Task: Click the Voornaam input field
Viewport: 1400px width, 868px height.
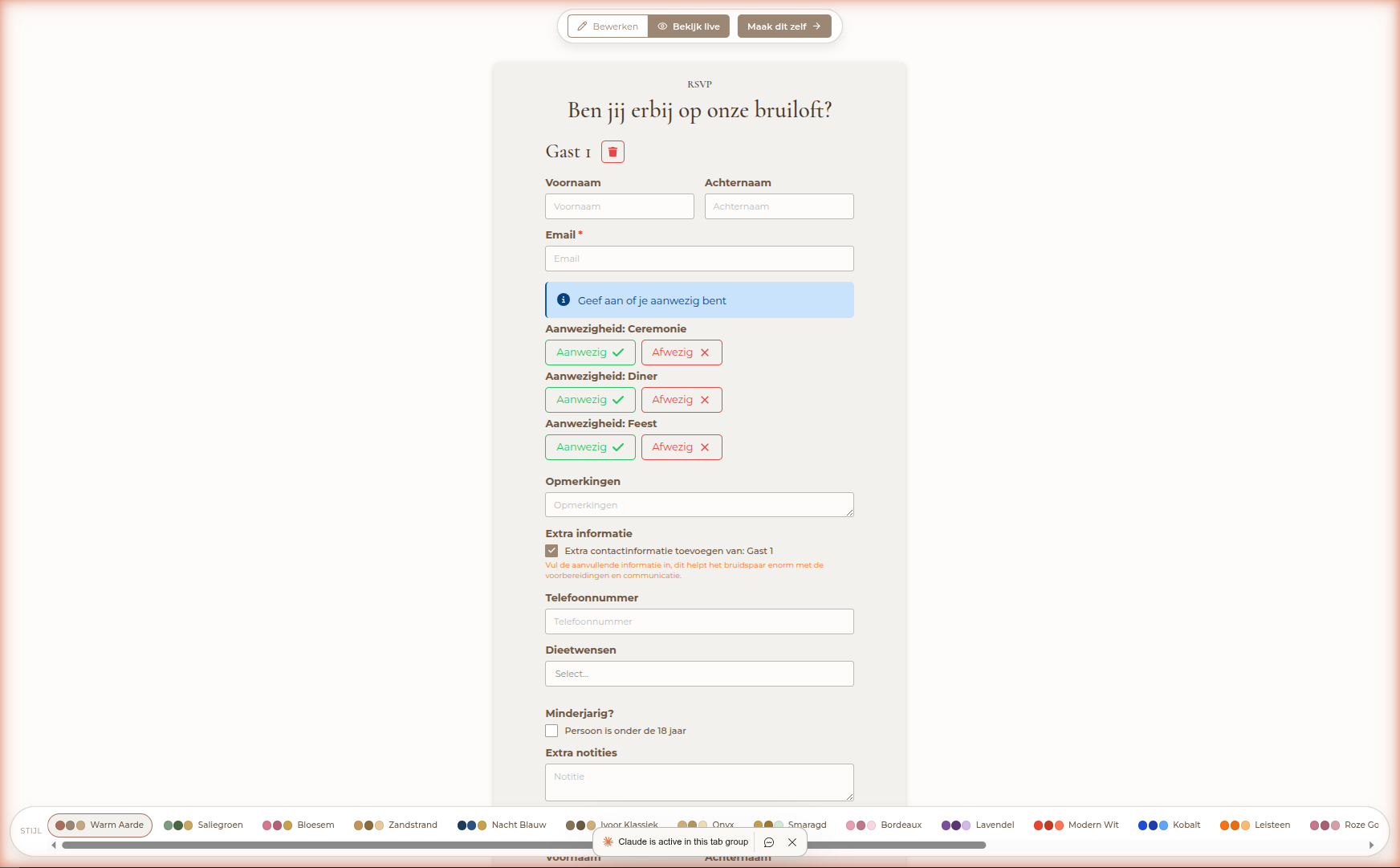Action: point(620,206)
